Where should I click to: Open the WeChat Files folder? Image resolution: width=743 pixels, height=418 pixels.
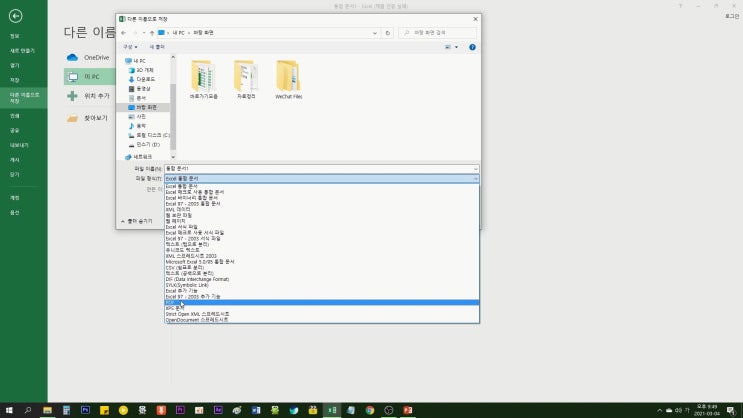pos(289,79)
